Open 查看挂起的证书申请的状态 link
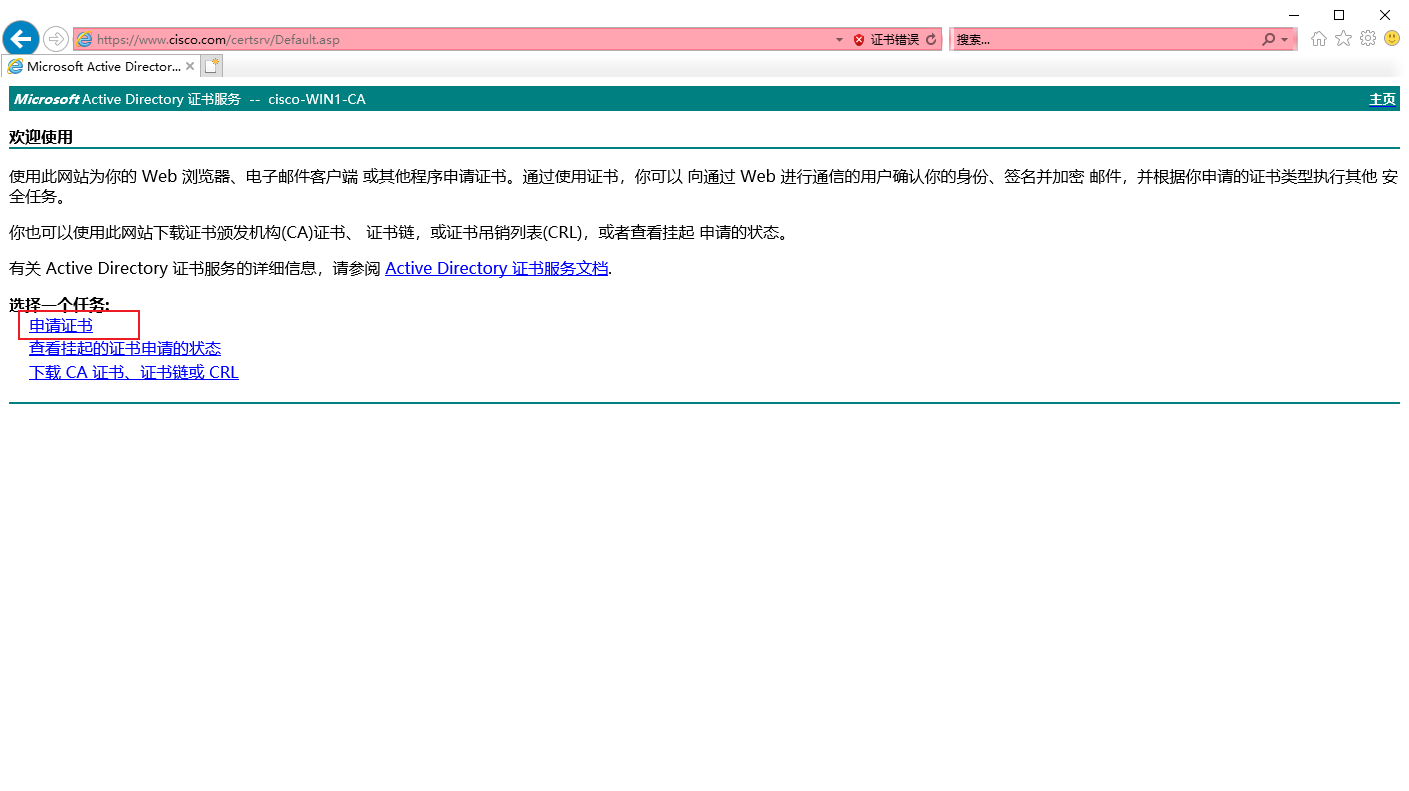This screenshot has height=791, width=1409. click(x=125, y=348)
